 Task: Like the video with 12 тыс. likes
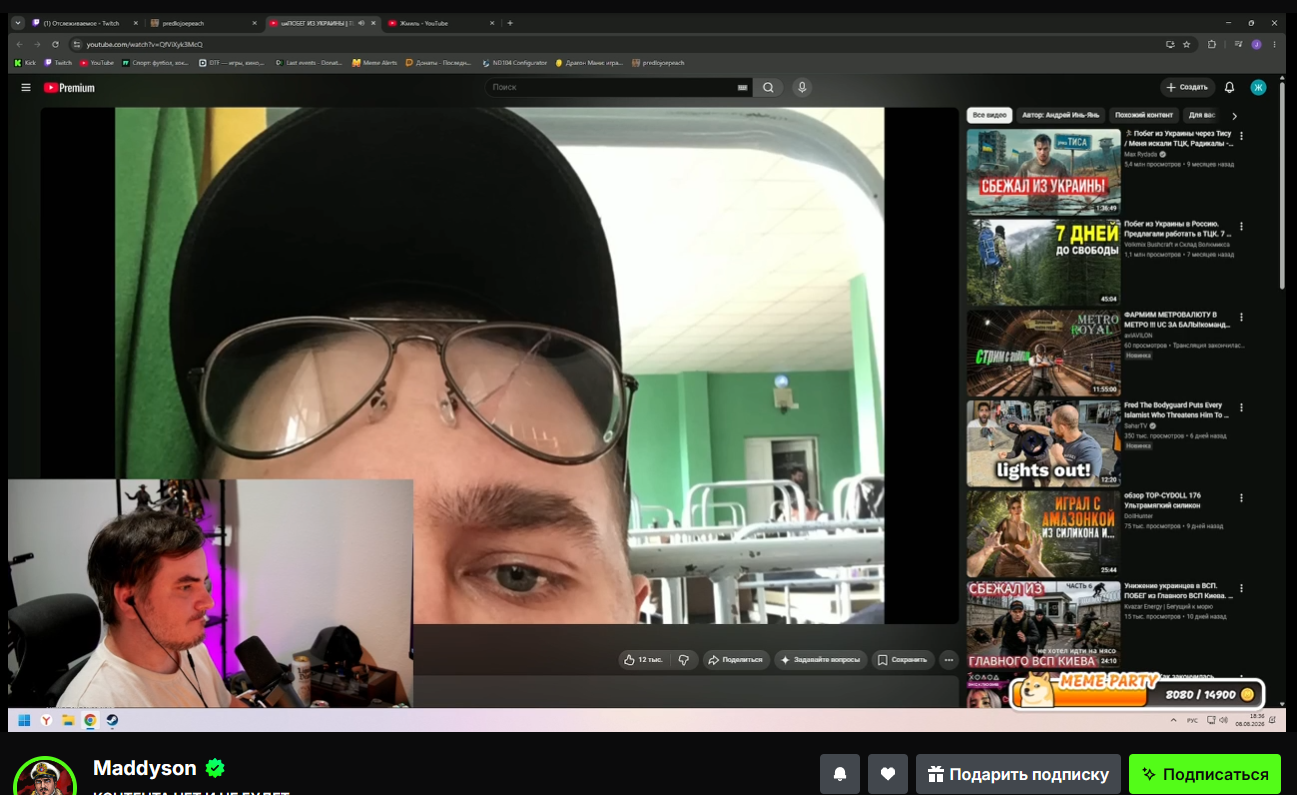point(643,660)
